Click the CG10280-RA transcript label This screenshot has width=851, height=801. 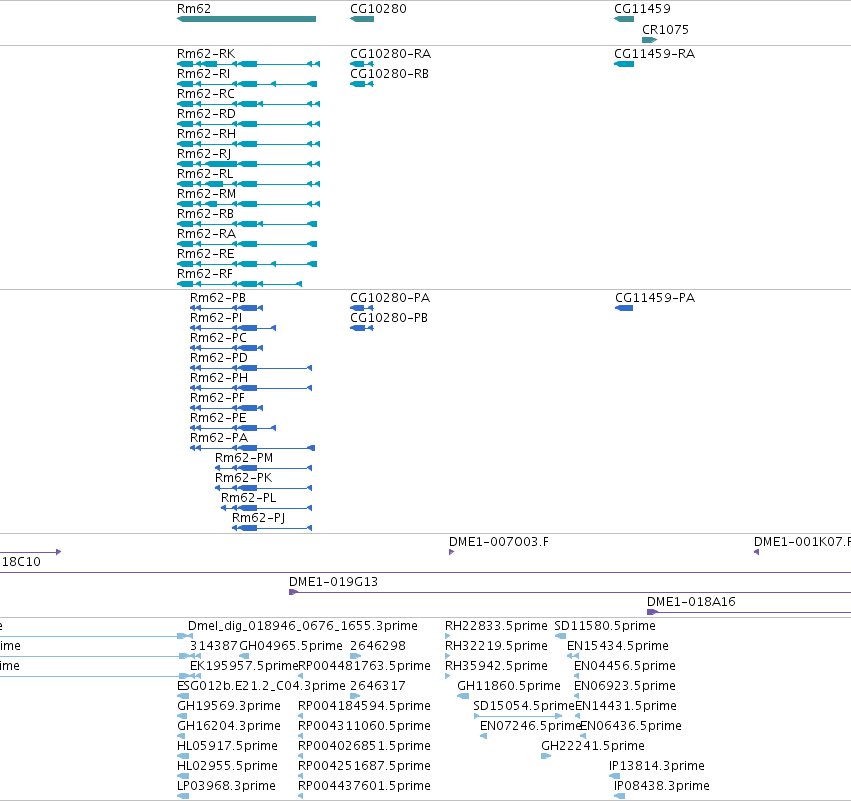click(391, 54)
